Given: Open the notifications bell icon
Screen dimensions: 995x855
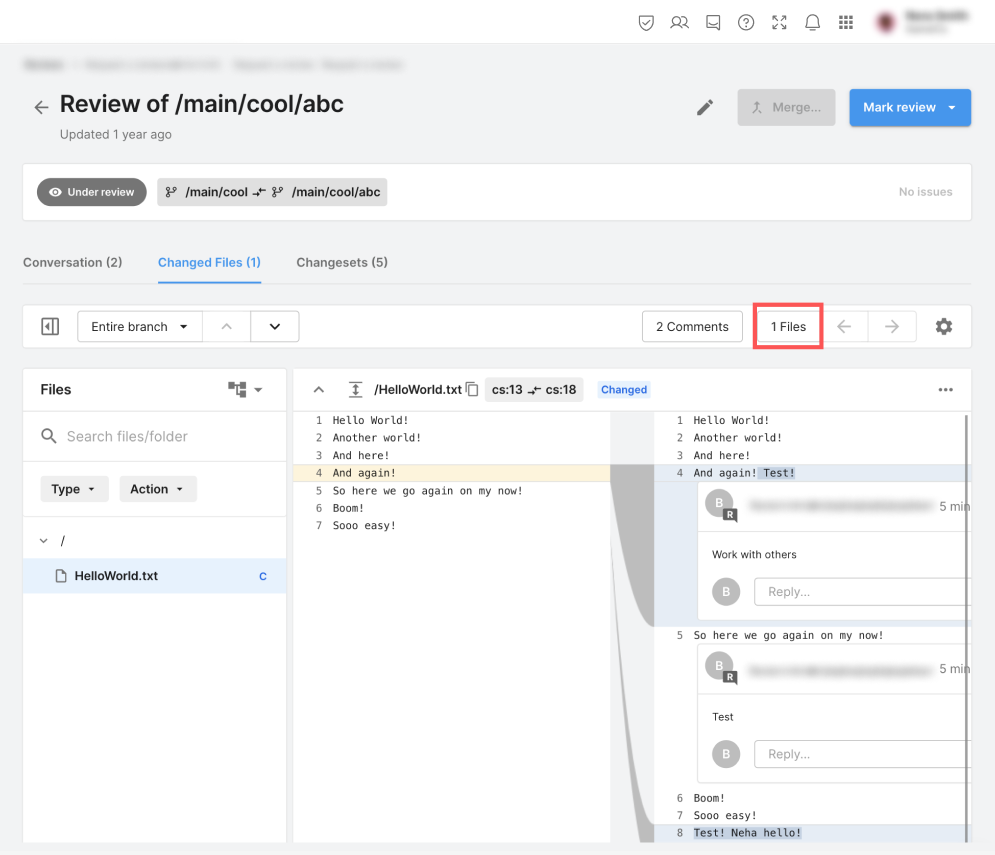Looking at the screenshot, I should pos(813,22).
